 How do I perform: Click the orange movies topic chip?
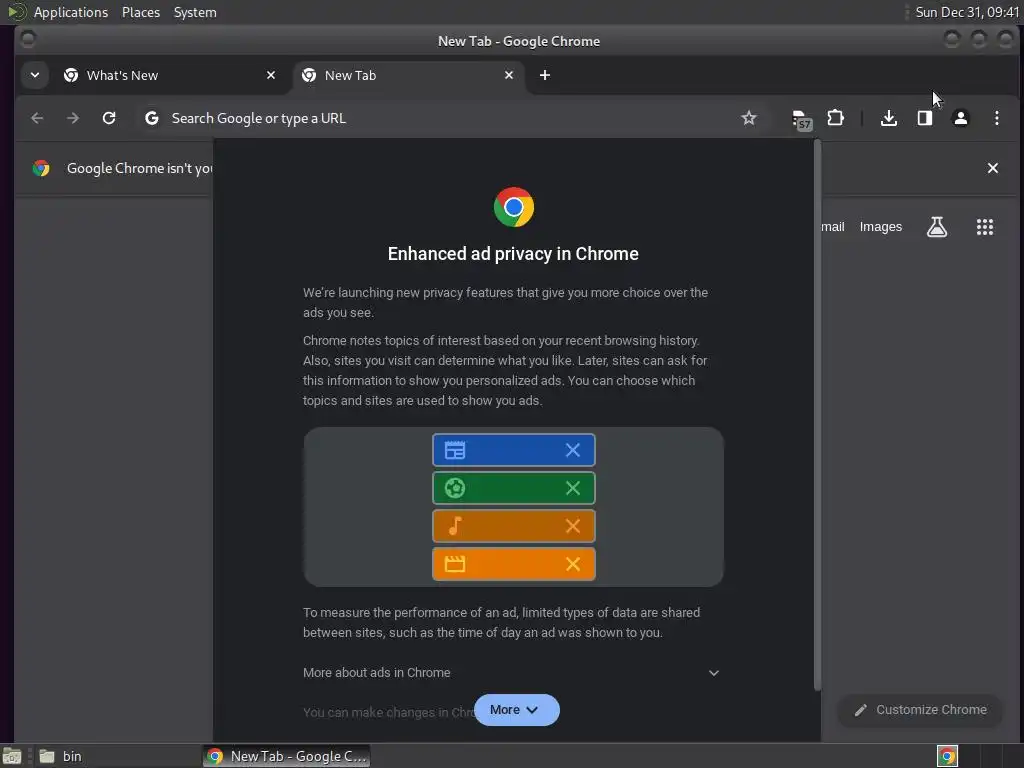(x=513, y=564)
